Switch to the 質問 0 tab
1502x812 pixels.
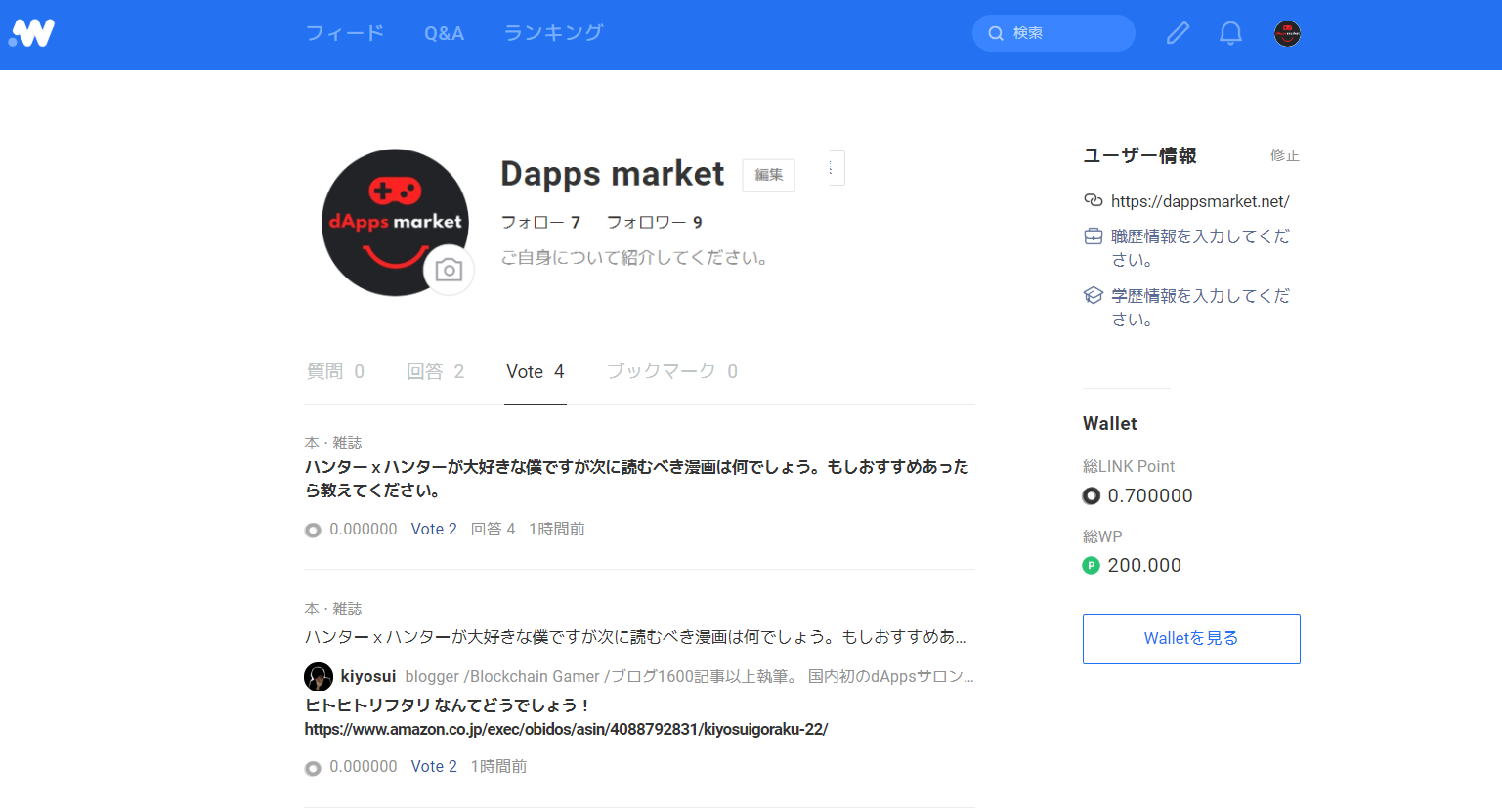pyautogui.click(x=335, y=371)
